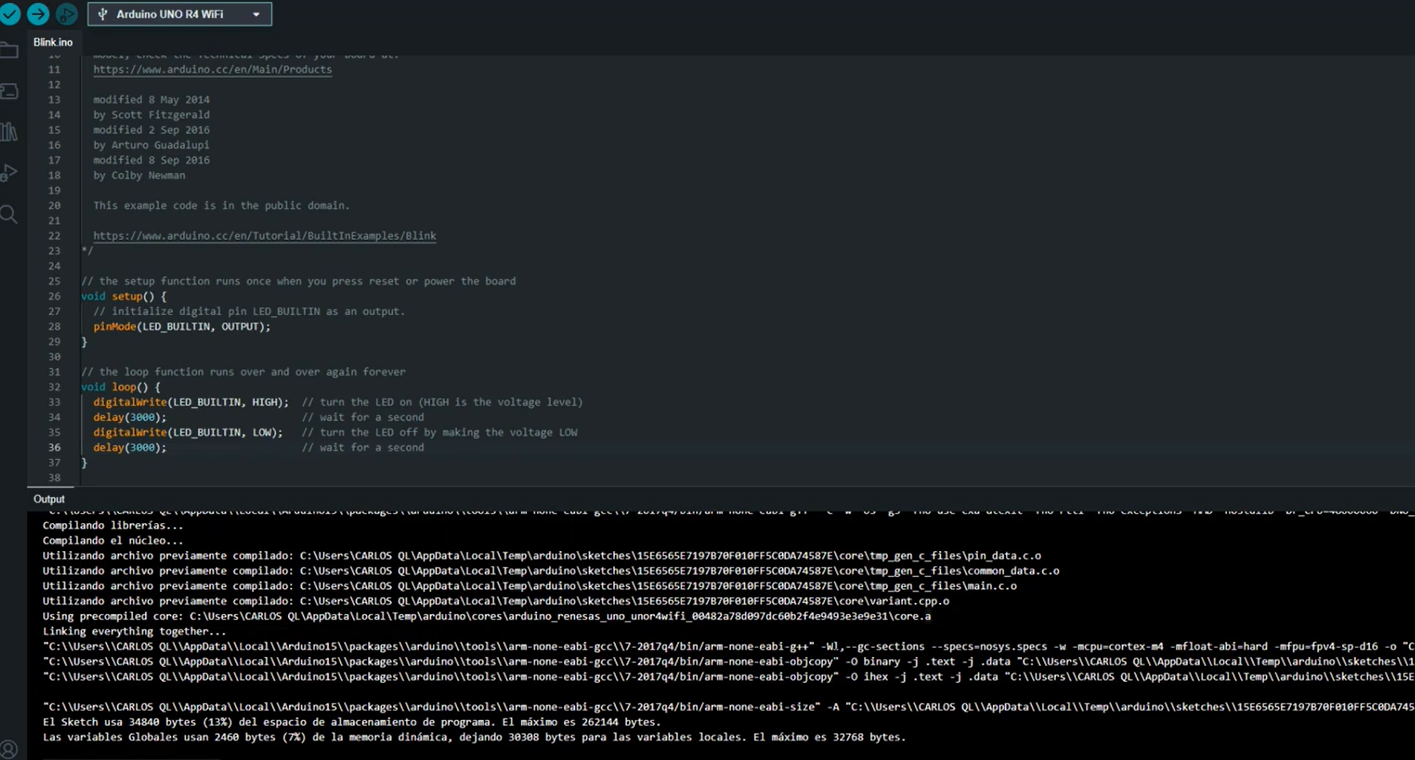Click 'delay(3000);' on line 34

(130, 417)
